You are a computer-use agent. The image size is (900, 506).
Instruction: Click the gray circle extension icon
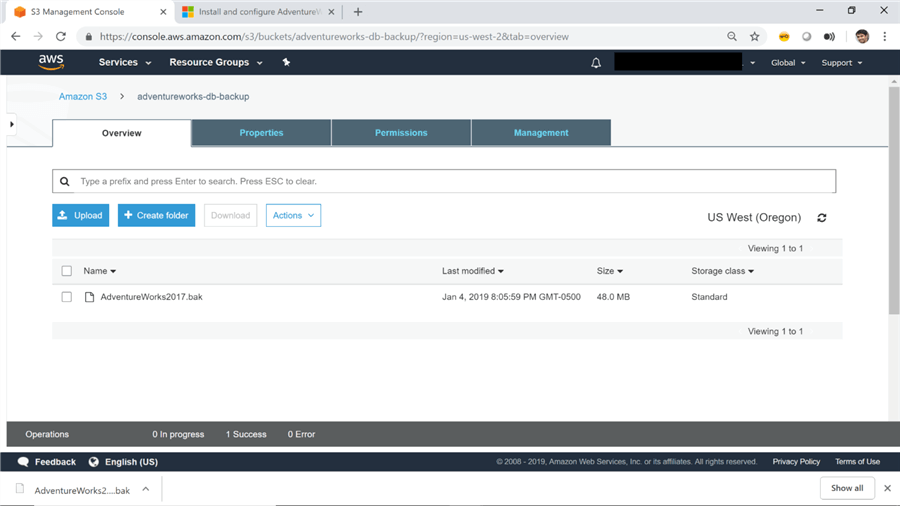[x=806, y=36]
